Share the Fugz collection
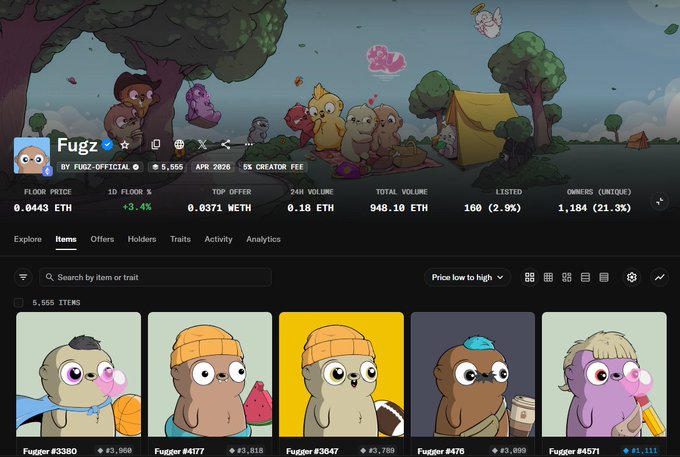Viewport: 680px width, 457px height. point(226,145)
